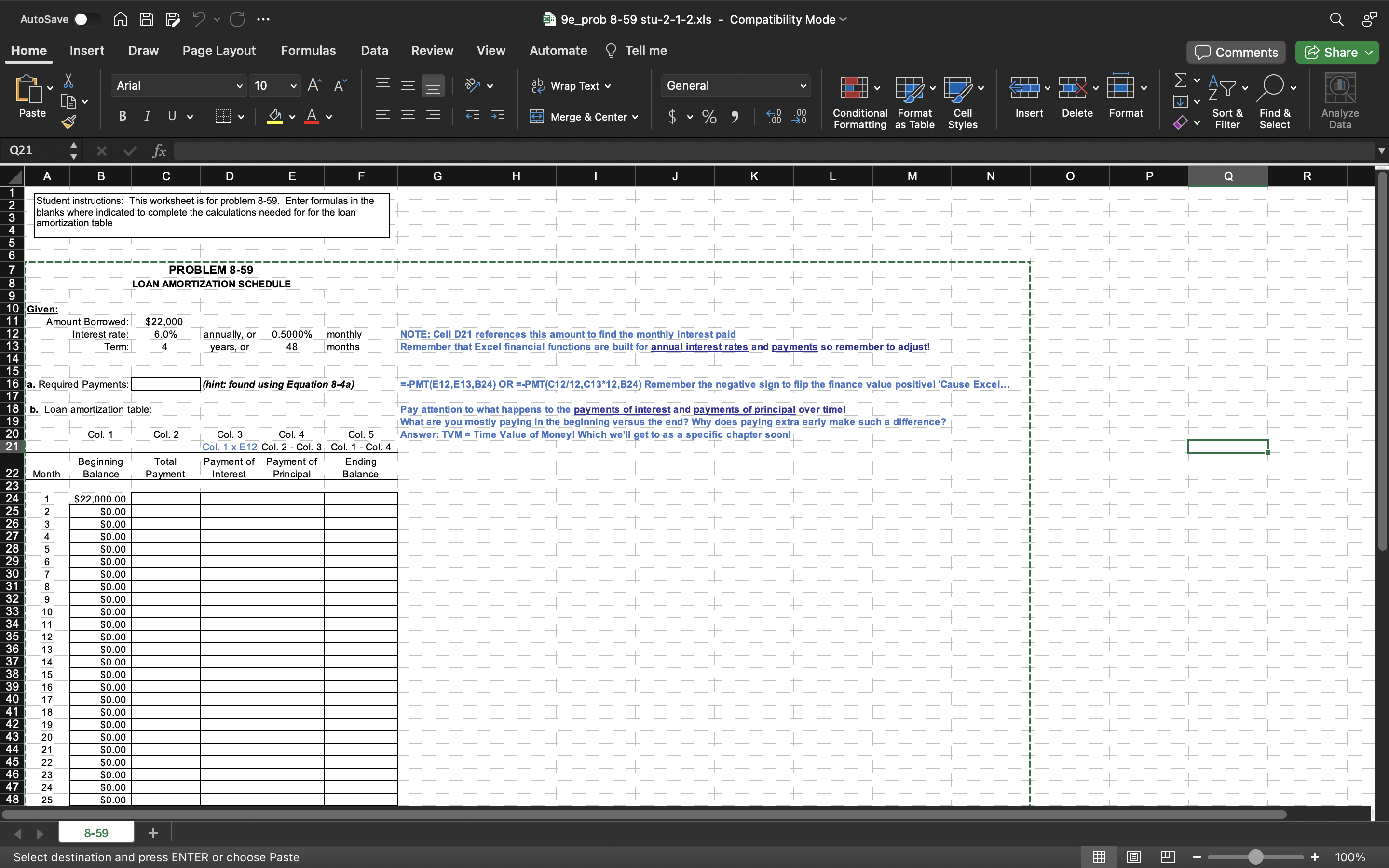This screenshot has height=868, width=1389.
Task: Click the search magnifier in title bar
Action: (1336, 19)
